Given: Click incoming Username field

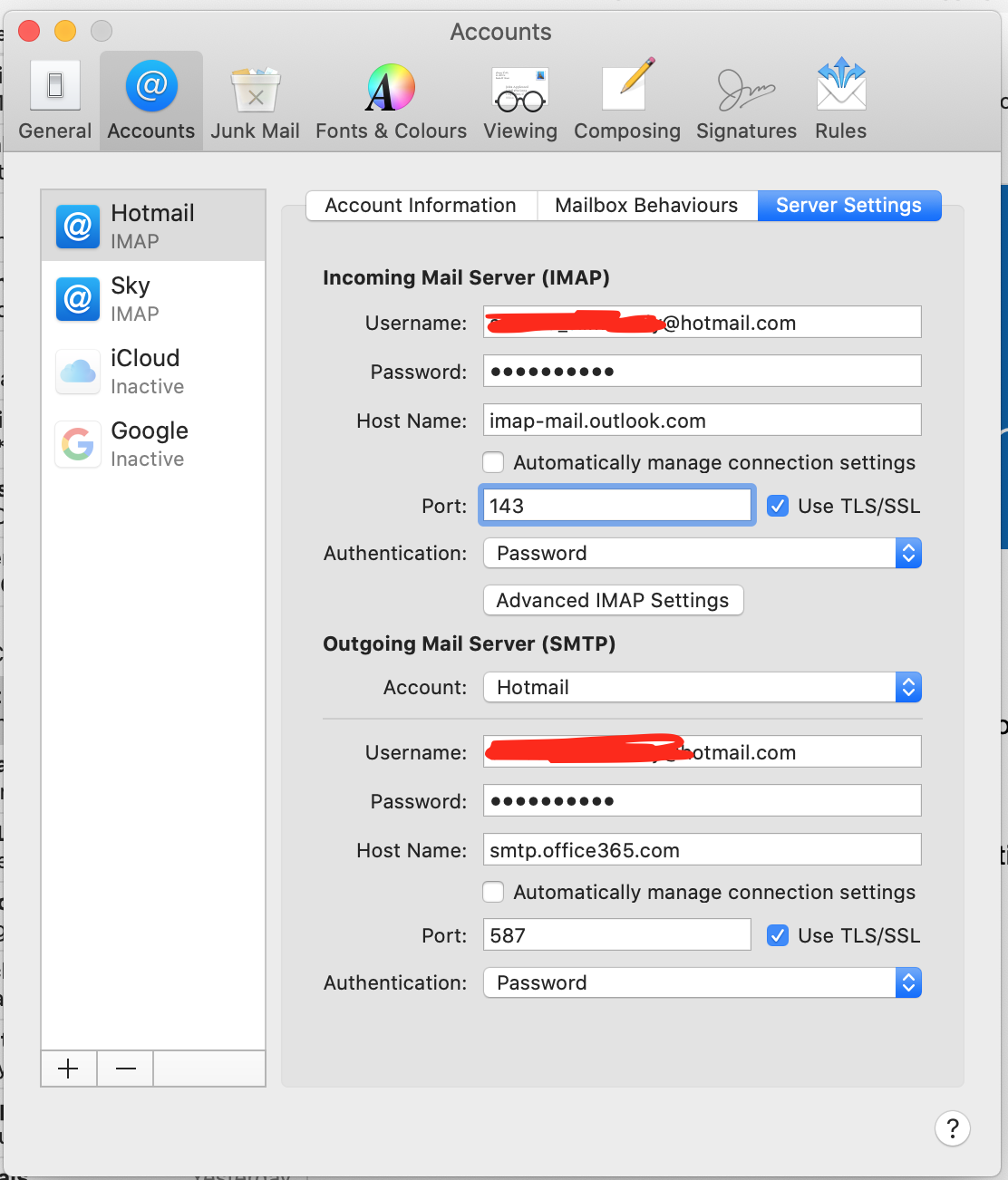Looking at the screenshot, I should (x=703, y=323).
